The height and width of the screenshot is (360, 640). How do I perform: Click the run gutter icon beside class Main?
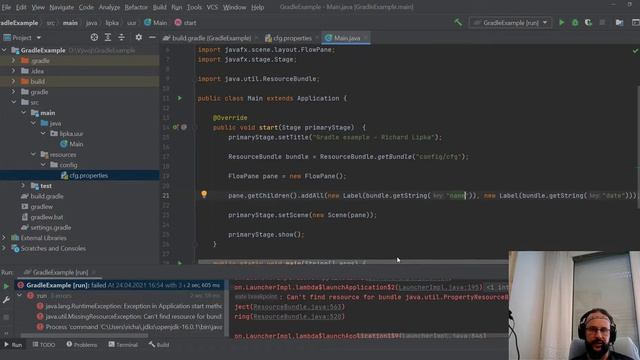point(180,98)
